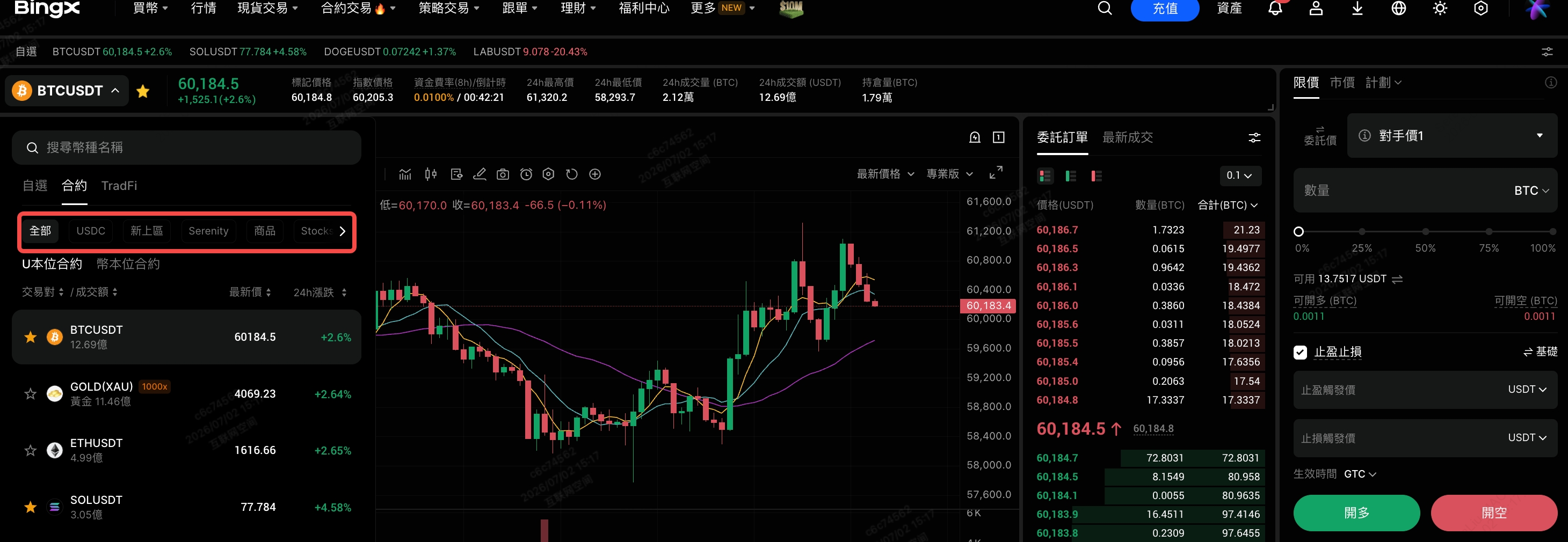Show only sell orders in order book
The width and height of the screenshot is (1568, 542).
coord(1097,176)
